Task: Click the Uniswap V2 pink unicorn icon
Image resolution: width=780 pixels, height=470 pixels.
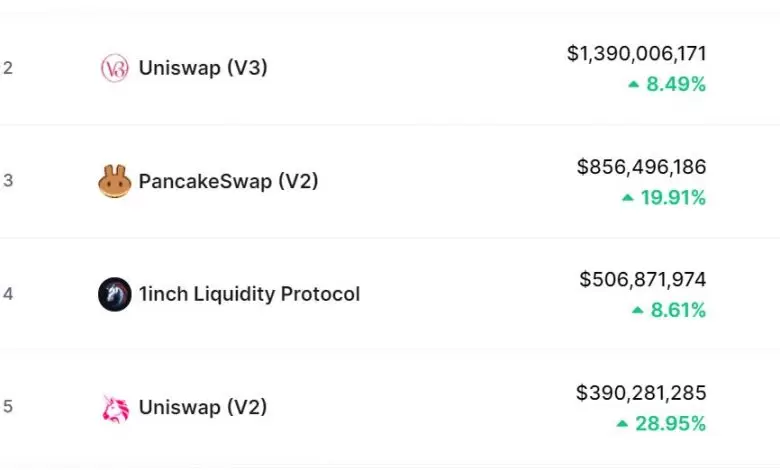Action: tap(115, 408)
